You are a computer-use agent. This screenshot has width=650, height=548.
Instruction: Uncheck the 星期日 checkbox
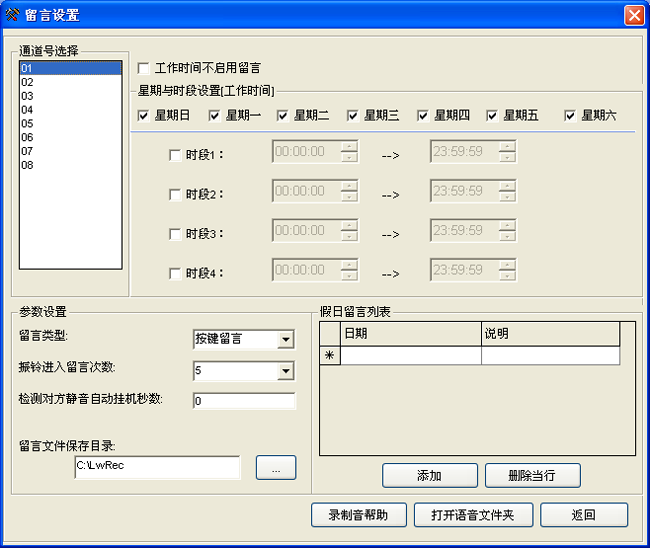[144, 116]
